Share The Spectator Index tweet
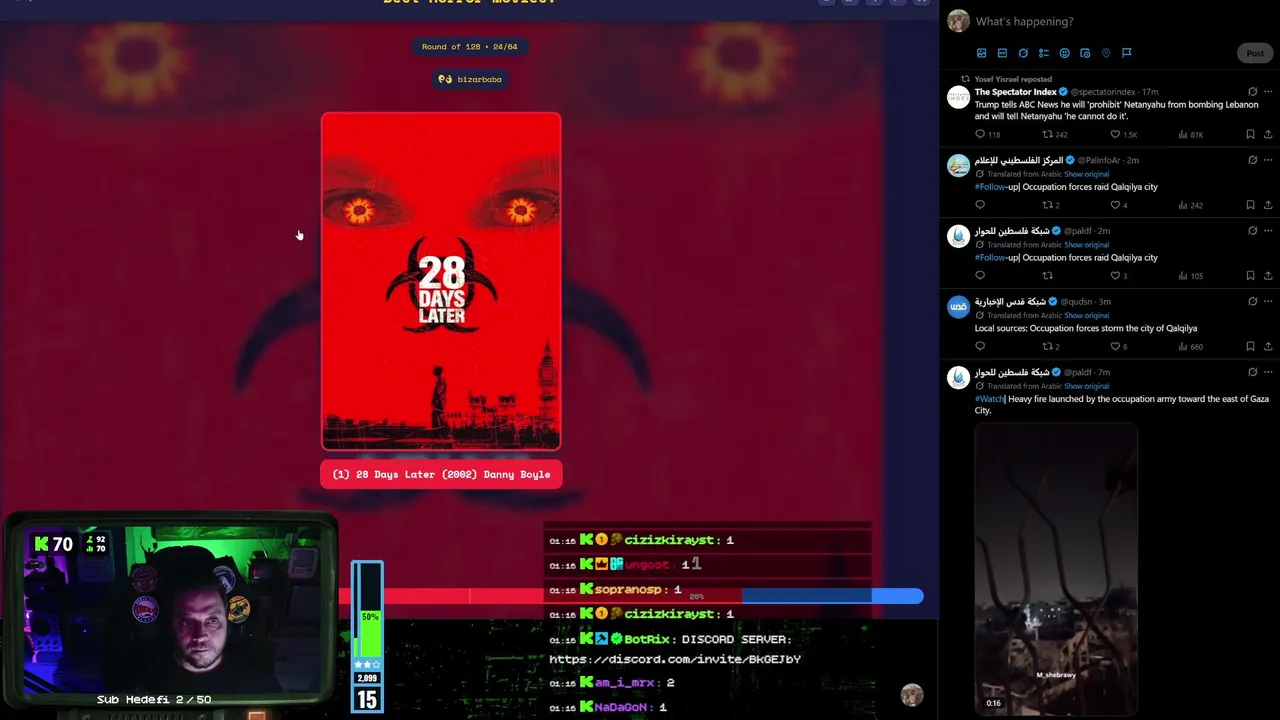This screenshot has height=720, width=1280. click(1268, 134)
